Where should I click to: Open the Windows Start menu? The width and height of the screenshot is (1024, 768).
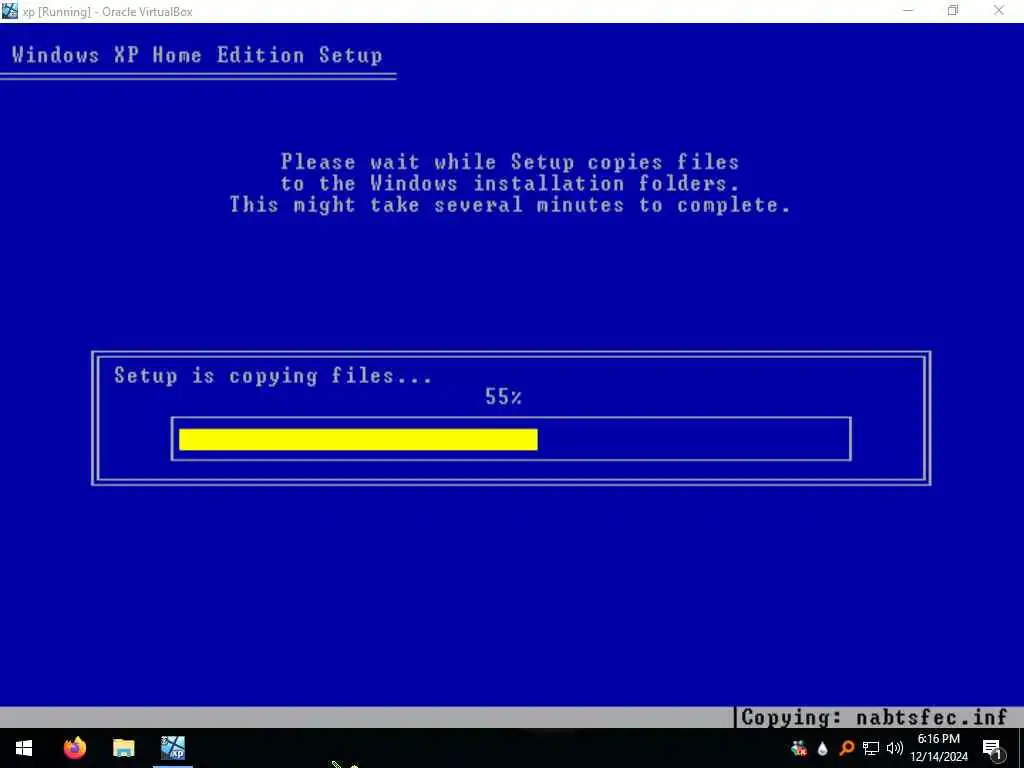pos(24,748)
